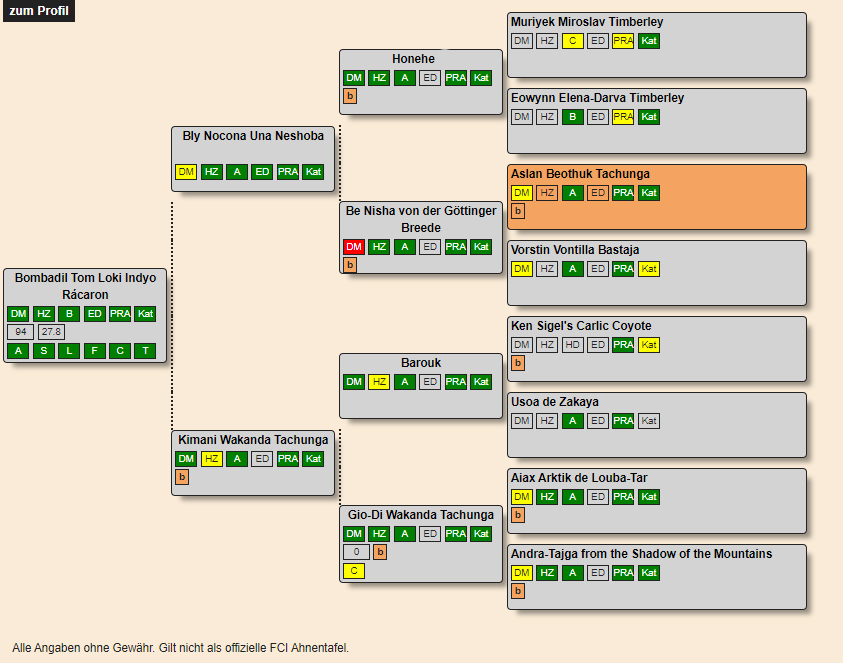Click yellow C badge on Muriyek Miroslav Timberley
This screenshot has height=663, width=843.
pos(572,41)
